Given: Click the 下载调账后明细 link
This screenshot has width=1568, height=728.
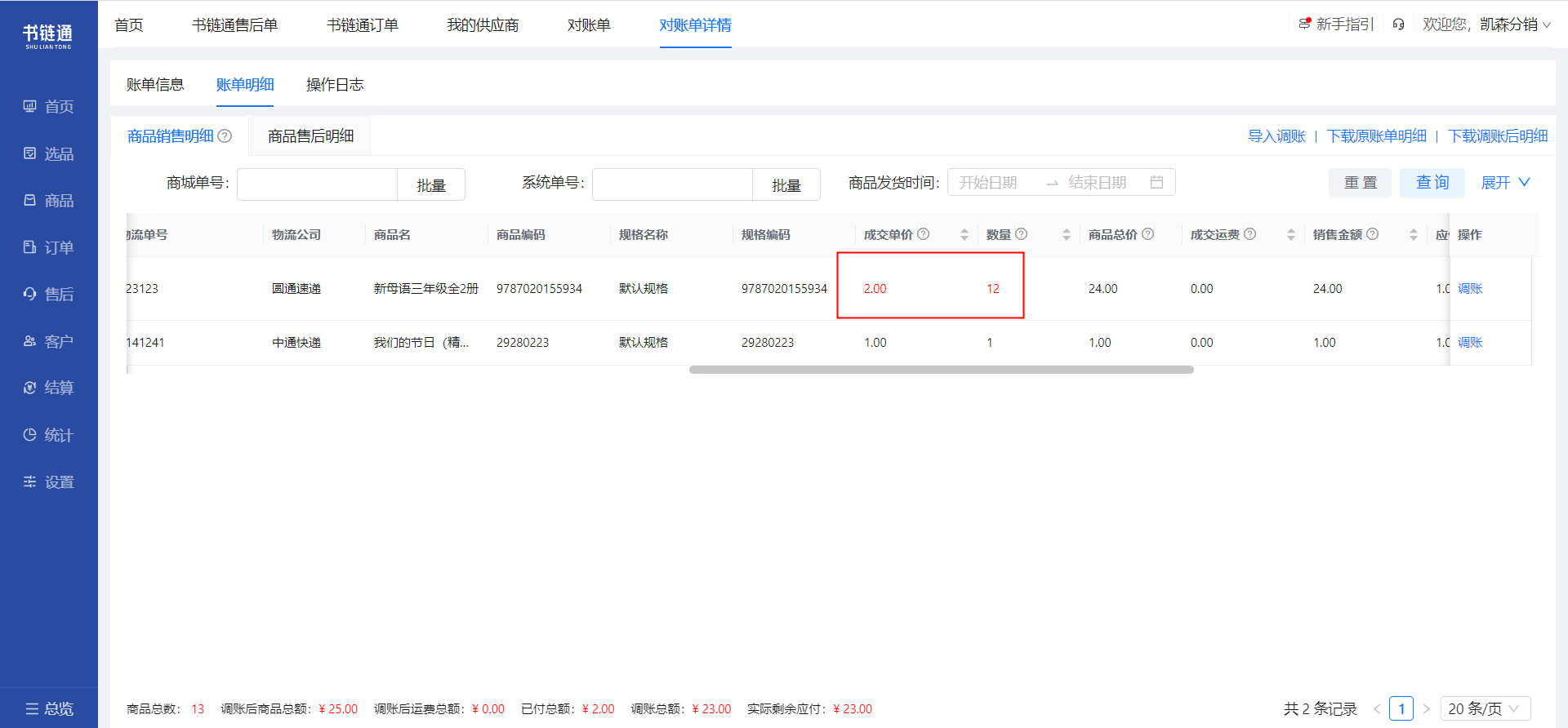Looking at the screenshot, I should 1498,136.
